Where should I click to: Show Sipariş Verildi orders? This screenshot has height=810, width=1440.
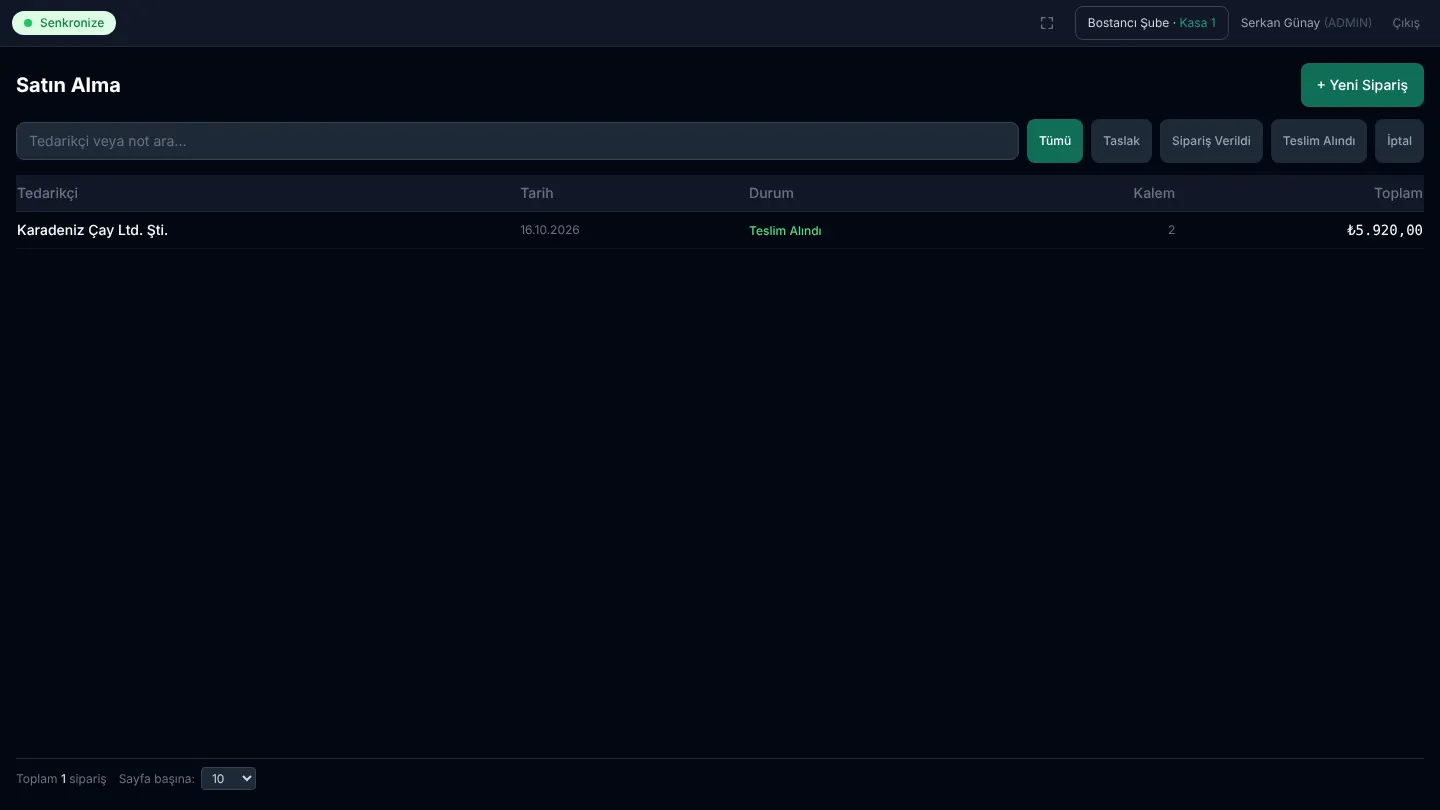pyautogui.click(x=1211, y=141)
